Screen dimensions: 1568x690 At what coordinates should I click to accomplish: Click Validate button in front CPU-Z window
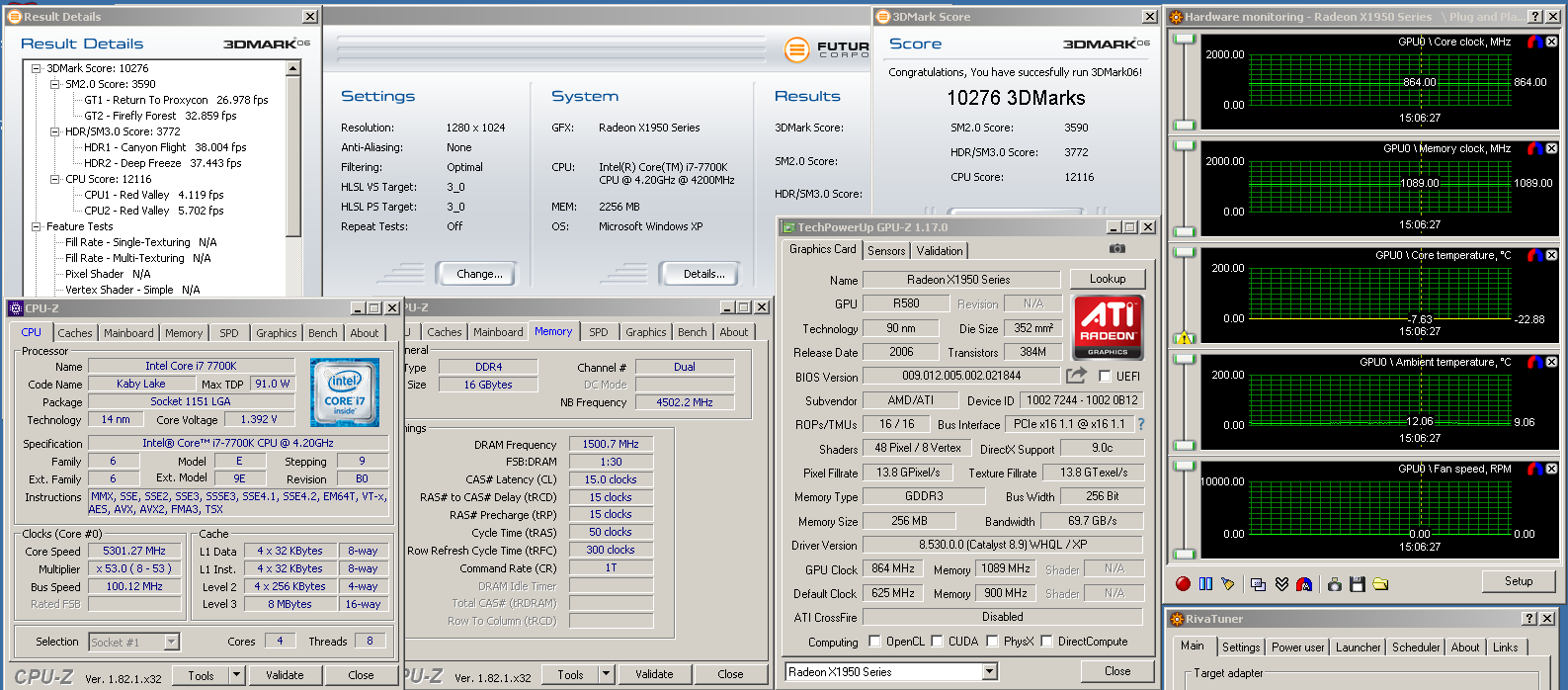[x=285, y=675]
